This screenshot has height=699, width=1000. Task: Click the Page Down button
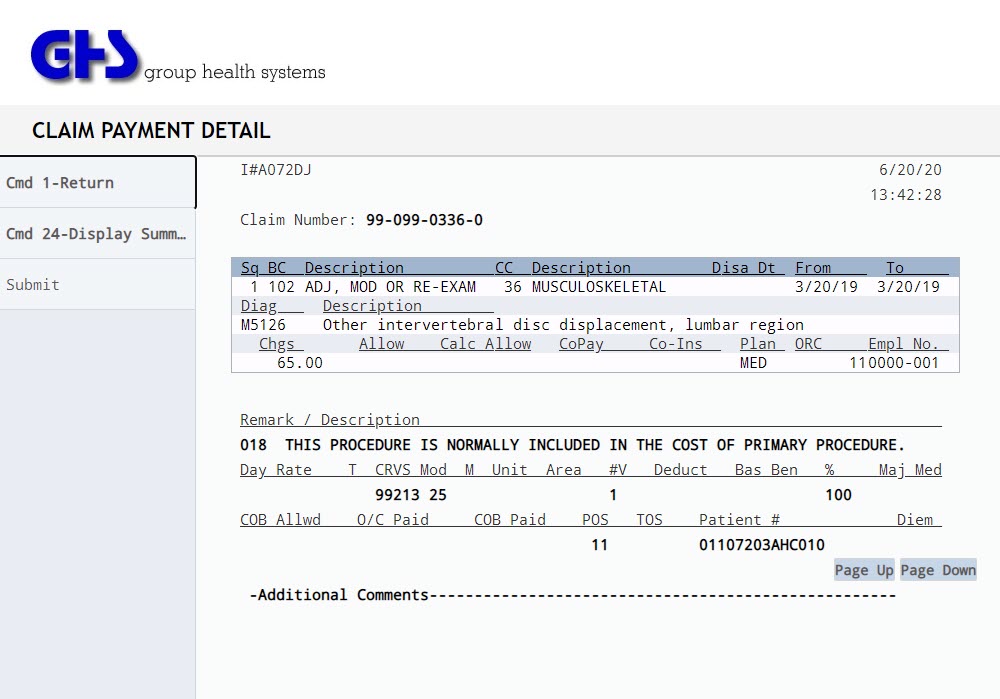tap(937, 570)
